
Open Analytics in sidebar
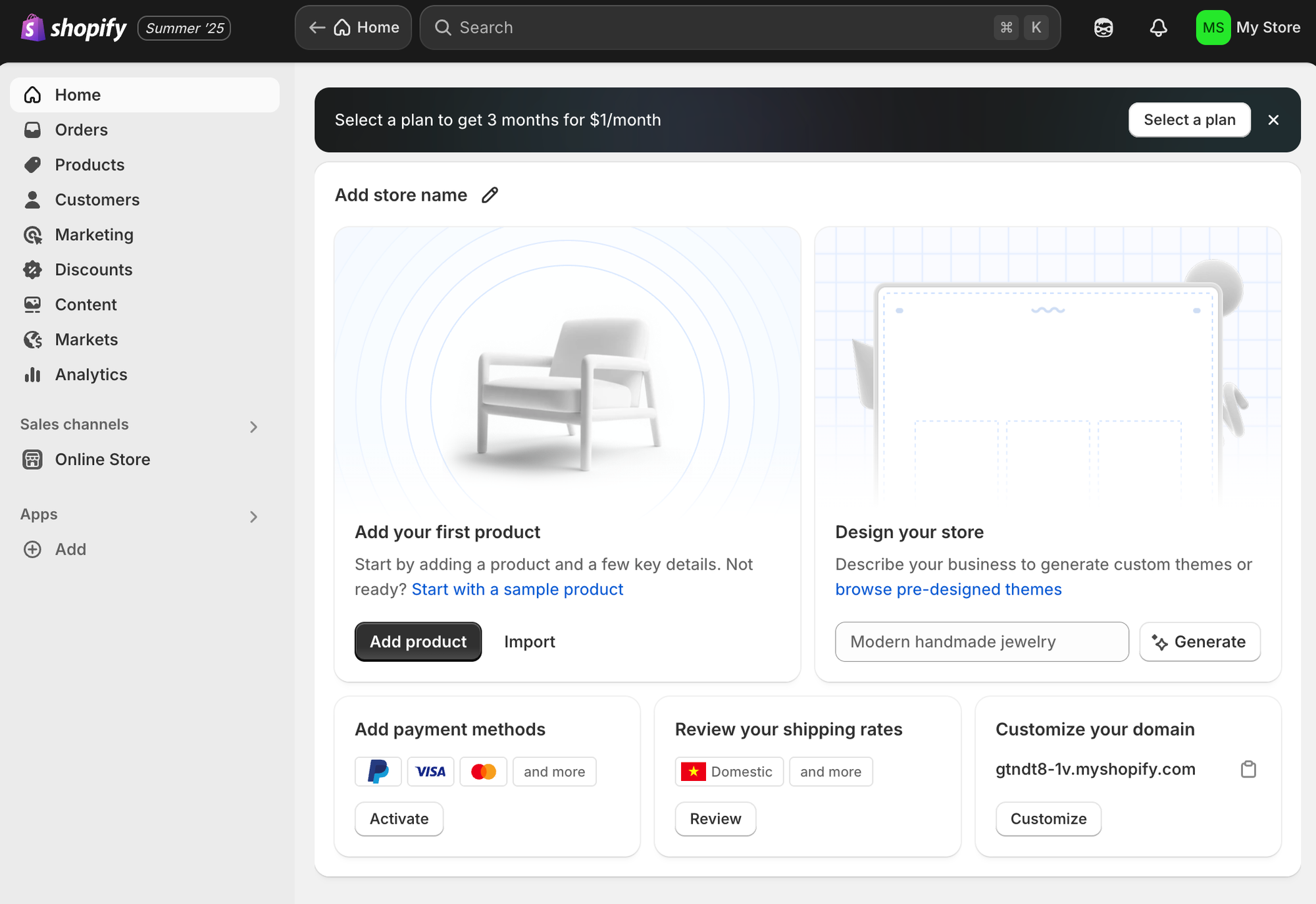(145, 374)
